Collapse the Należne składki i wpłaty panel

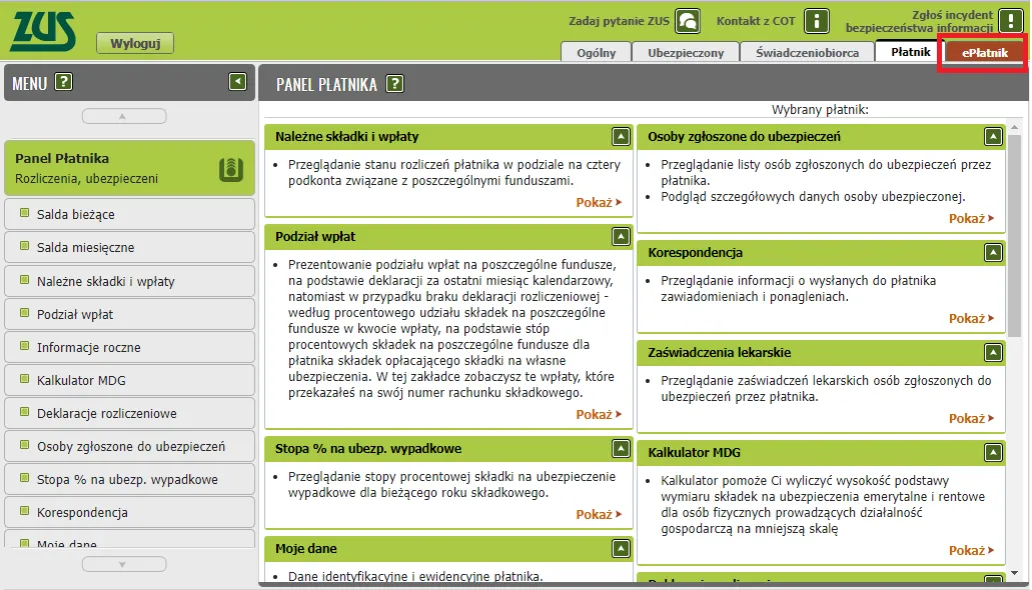pyautogui.click(x=620, y=136)
